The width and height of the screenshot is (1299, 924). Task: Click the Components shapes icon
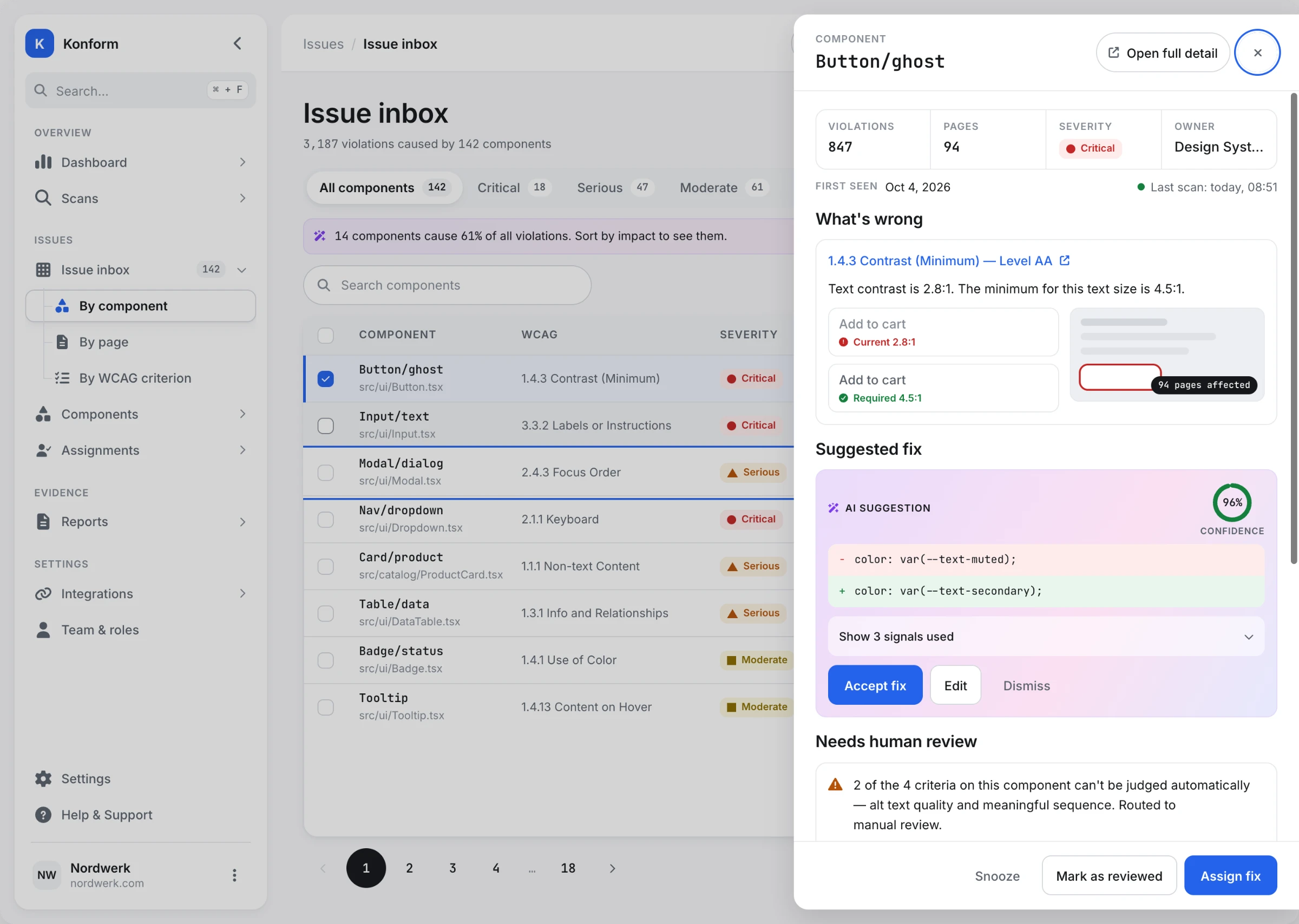pyautogui.click(x=43, y=414)
